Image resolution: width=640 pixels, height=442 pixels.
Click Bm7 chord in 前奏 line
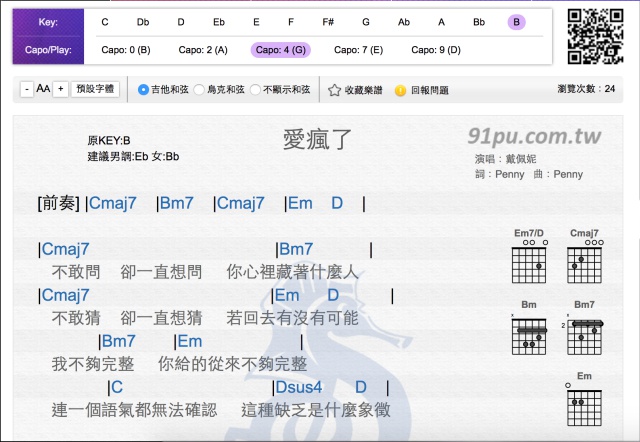click(176, 203)
